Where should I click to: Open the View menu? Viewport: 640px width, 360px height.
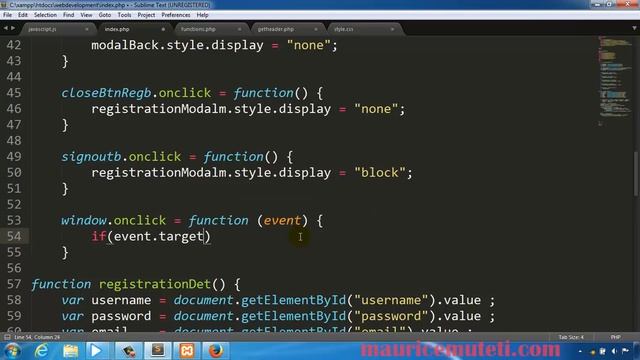(86, 15)
